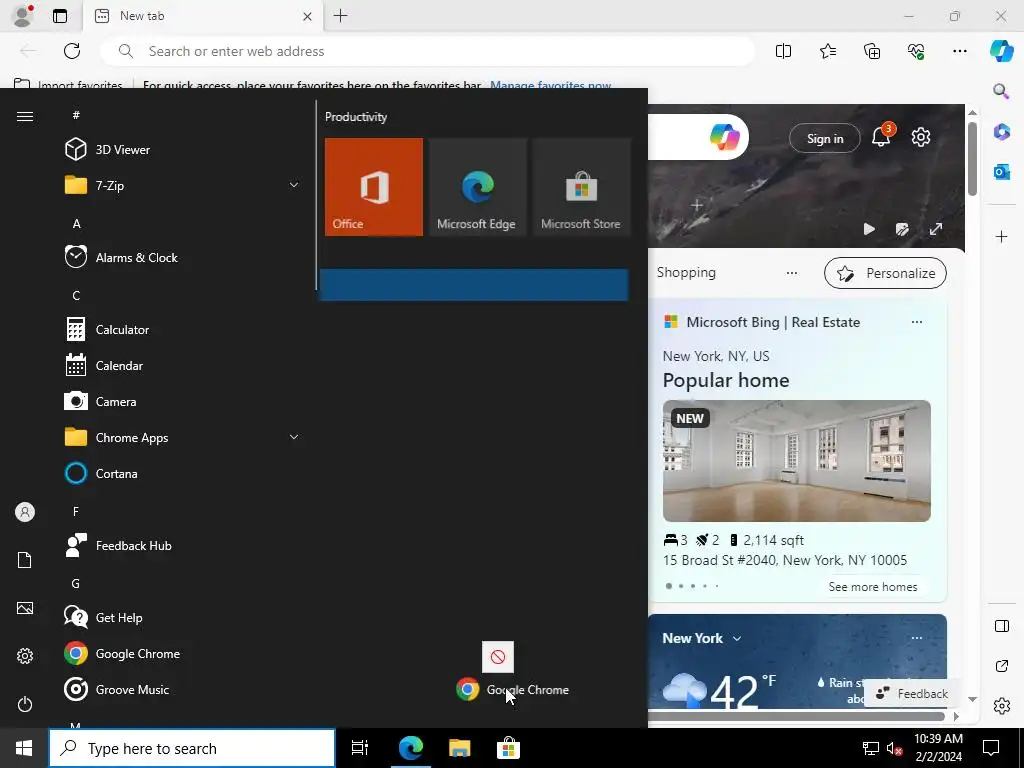1024x768 pixels.
Task: Open Settings gear in Start sidebar
Action: [25, 656]
